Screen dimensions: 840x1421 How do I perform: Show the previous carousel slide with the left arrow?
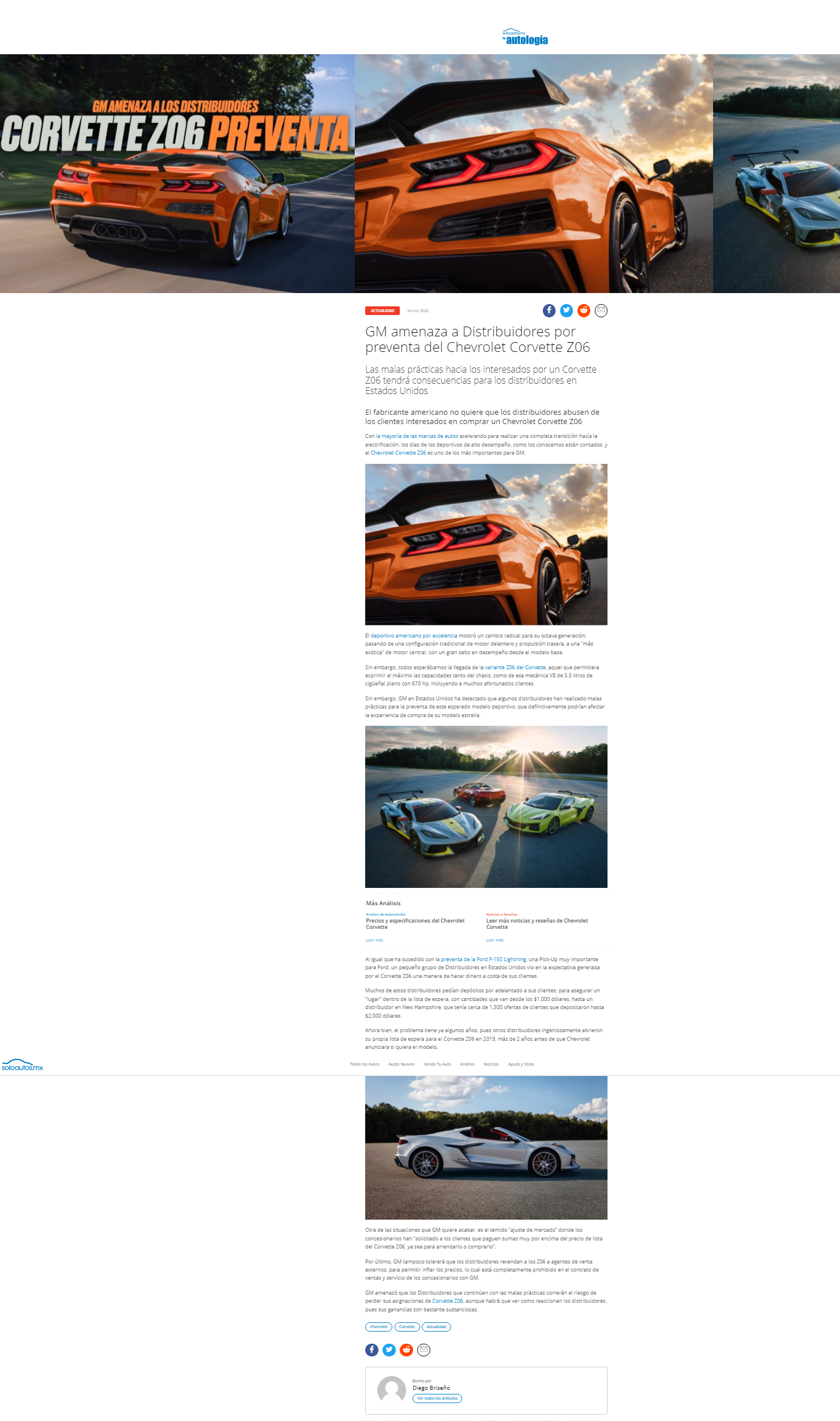point(3,174)
